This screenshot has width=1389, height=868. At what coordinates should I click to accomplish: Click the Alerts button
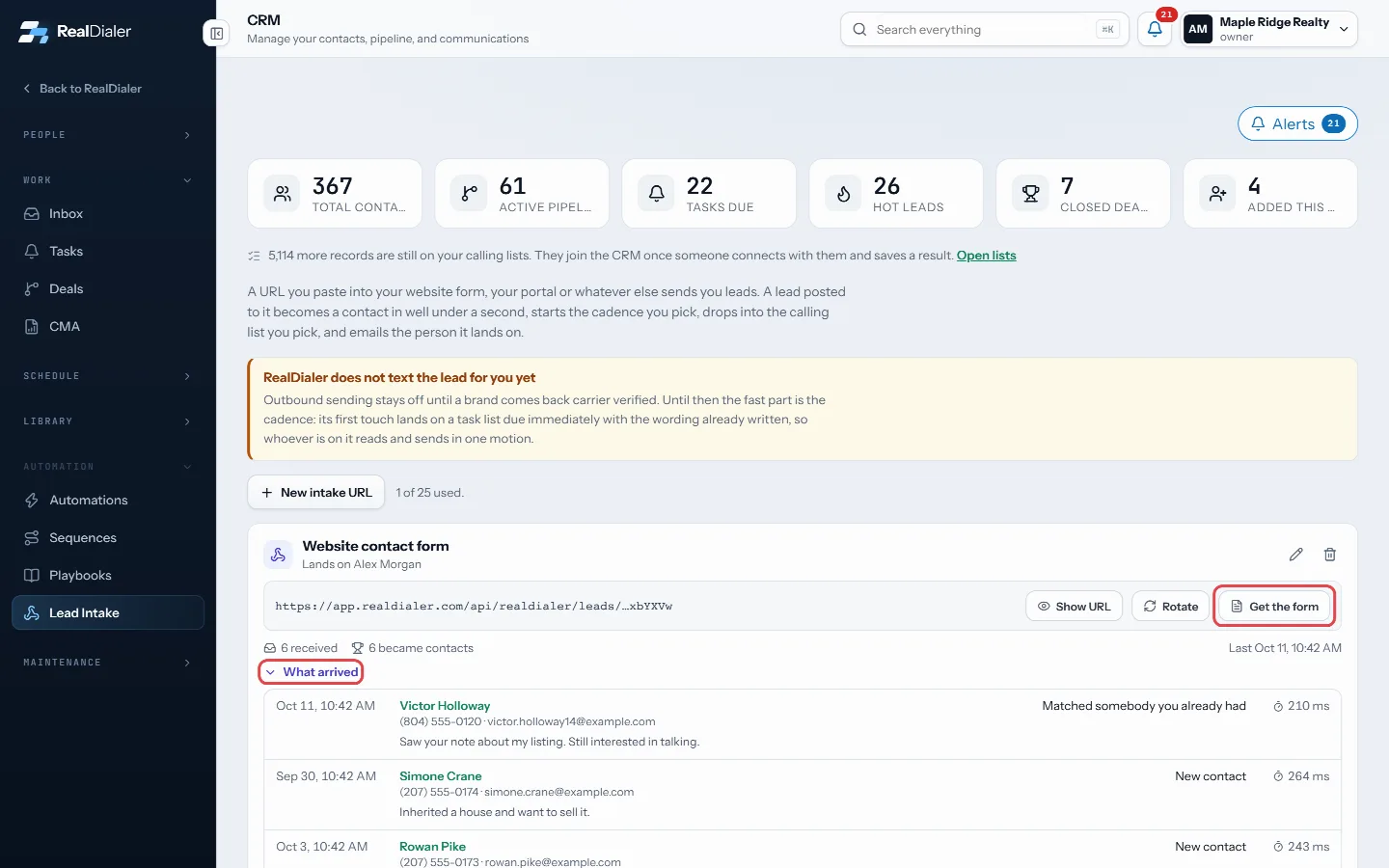click(1297, 123)
